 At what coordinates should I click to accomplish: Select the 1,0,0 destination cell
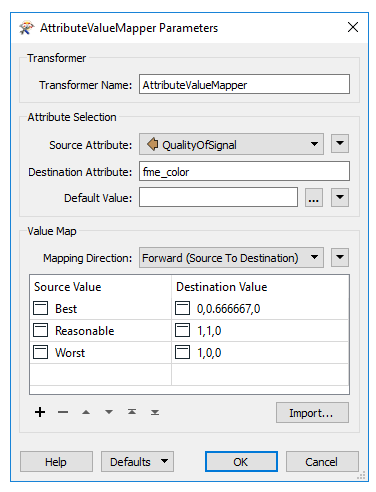point(260,352)
